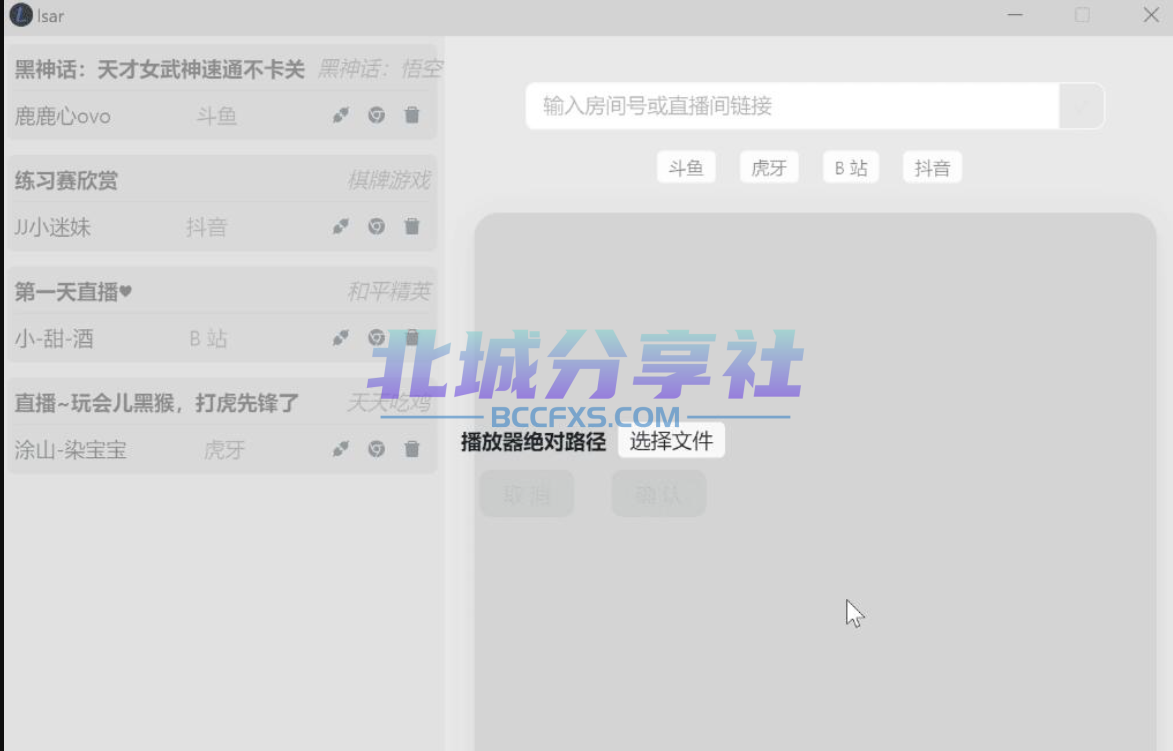Click the 选择文件 file chooser button
Screen dimensions: 1173x751
point(671,441)
